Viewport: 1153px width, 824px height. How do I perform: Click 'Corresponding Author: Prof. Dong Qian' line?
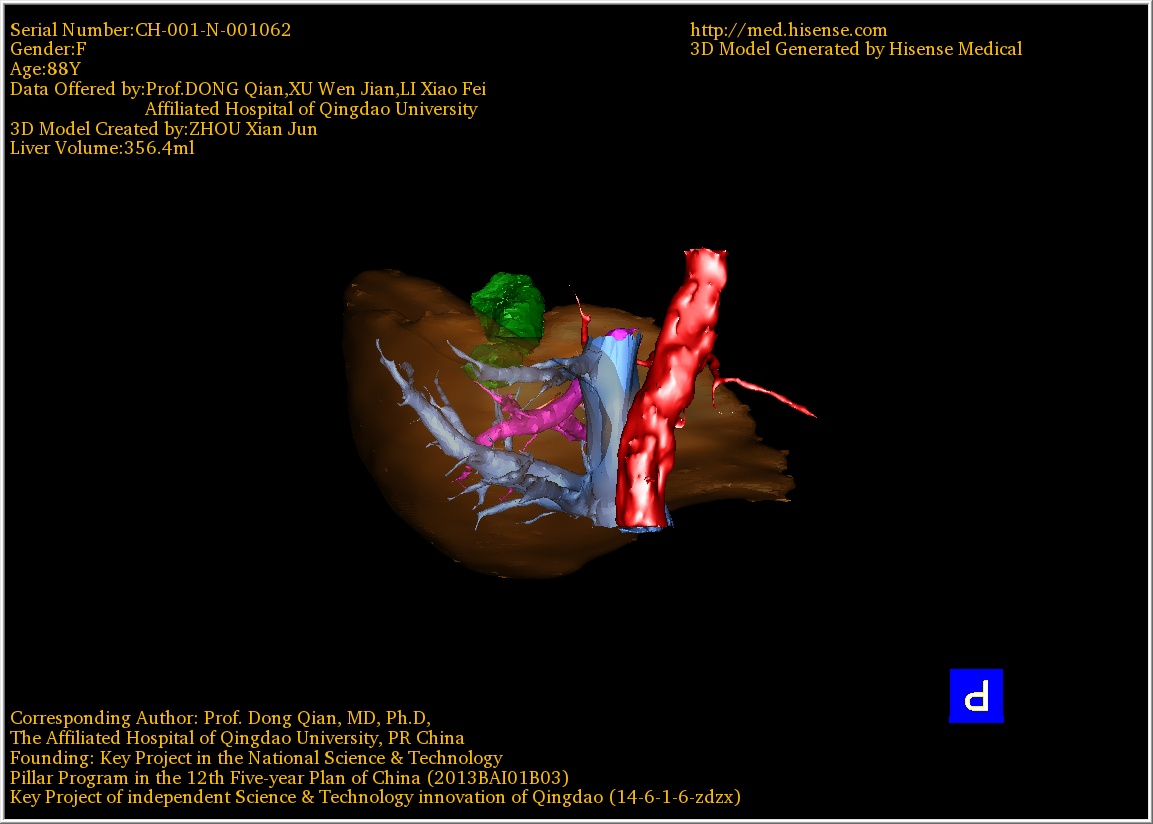[220, 718]
